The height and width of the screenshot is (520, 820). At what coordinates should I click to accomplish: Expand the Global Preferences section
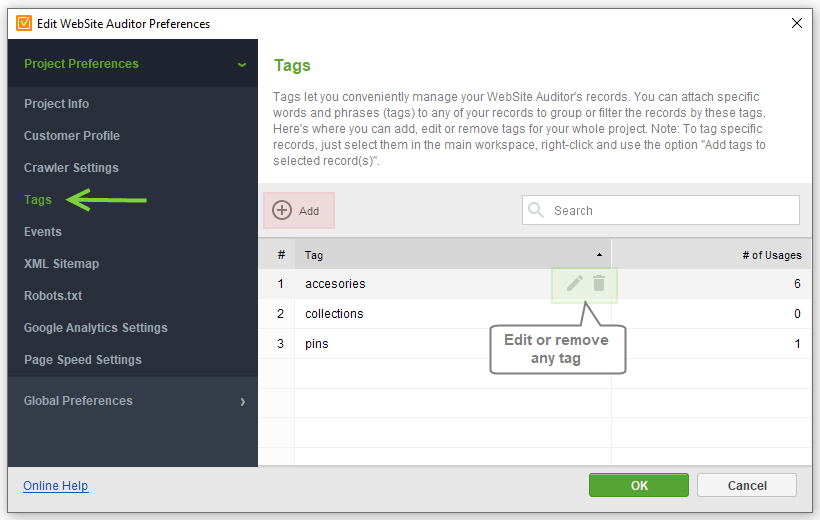pyautogui.click(x=243, y=402)
